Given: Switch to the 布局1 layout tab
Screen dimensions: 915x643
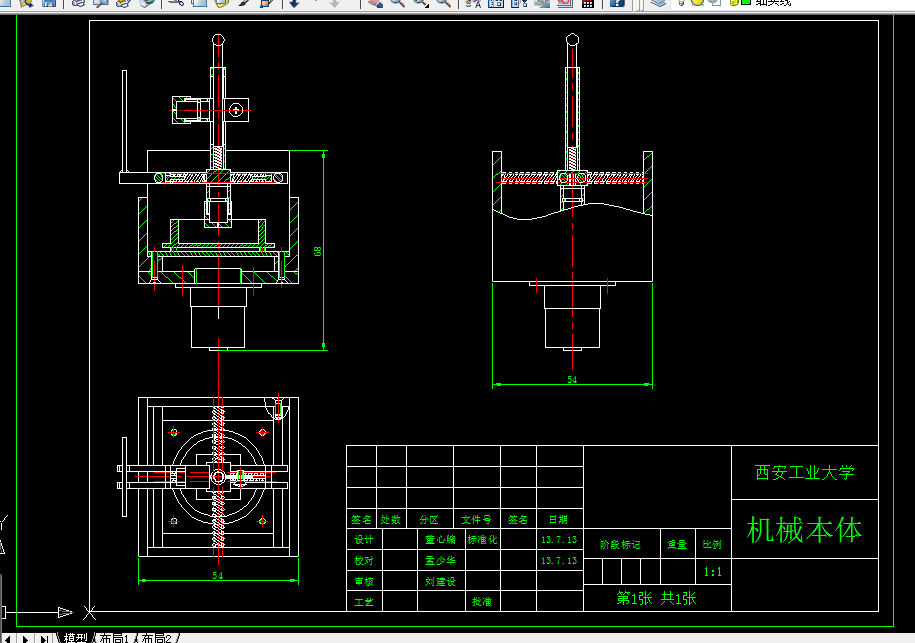Looking at the screenshot, I should click(x=113, y=638).
